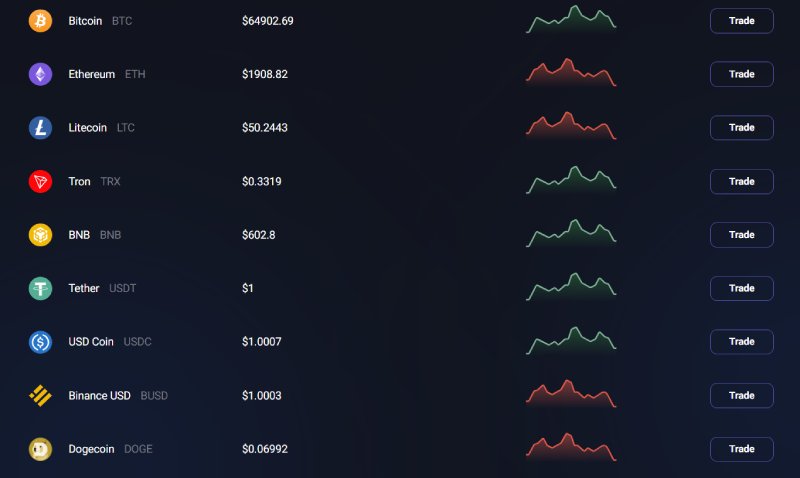Viewport: 800px width, 478px height.
Task: Click Trade button for USD Coin
Action: [x=741, y=342]
